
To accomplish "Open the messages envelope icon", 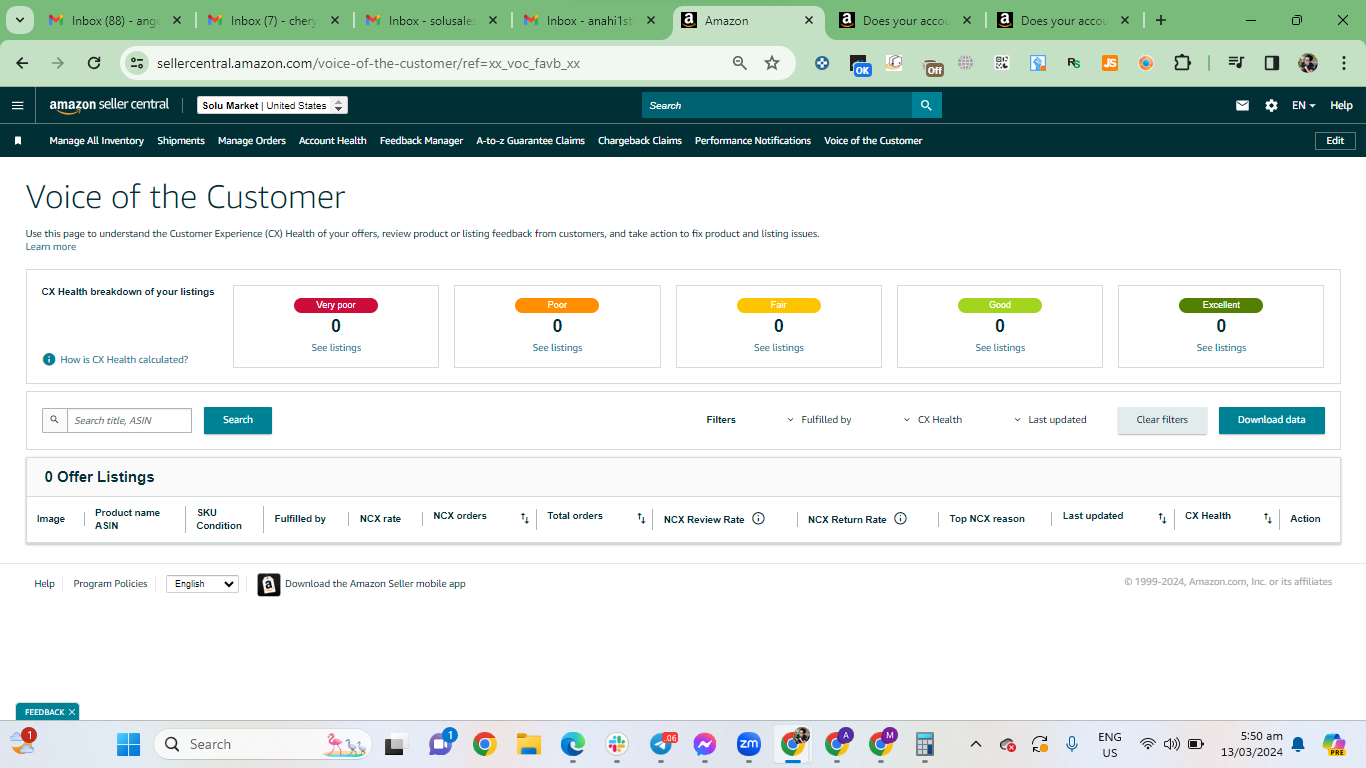I will tap(1242, 105).
